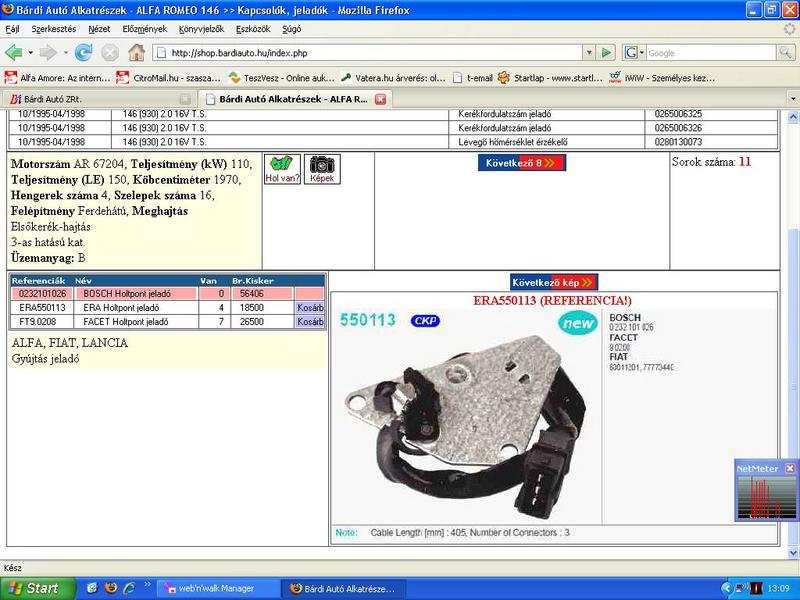Screen dimensions: 800x600
Task: Open the 'Képek' camera pictures icon
Action: click(321, 168)
